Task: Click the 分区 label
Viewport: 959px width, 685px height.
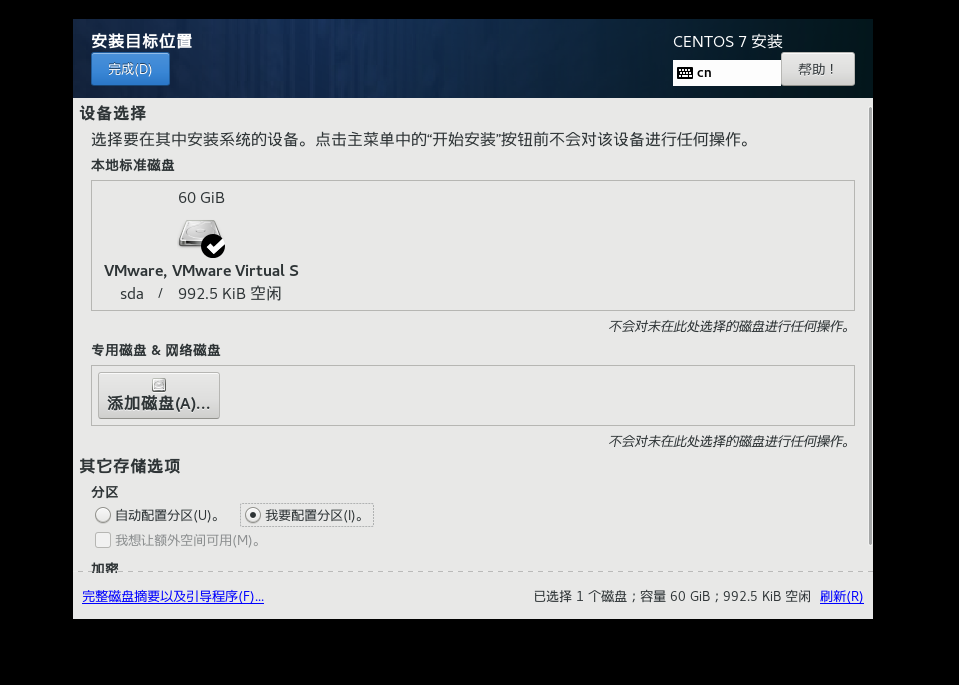Action: tap(105, 492)
